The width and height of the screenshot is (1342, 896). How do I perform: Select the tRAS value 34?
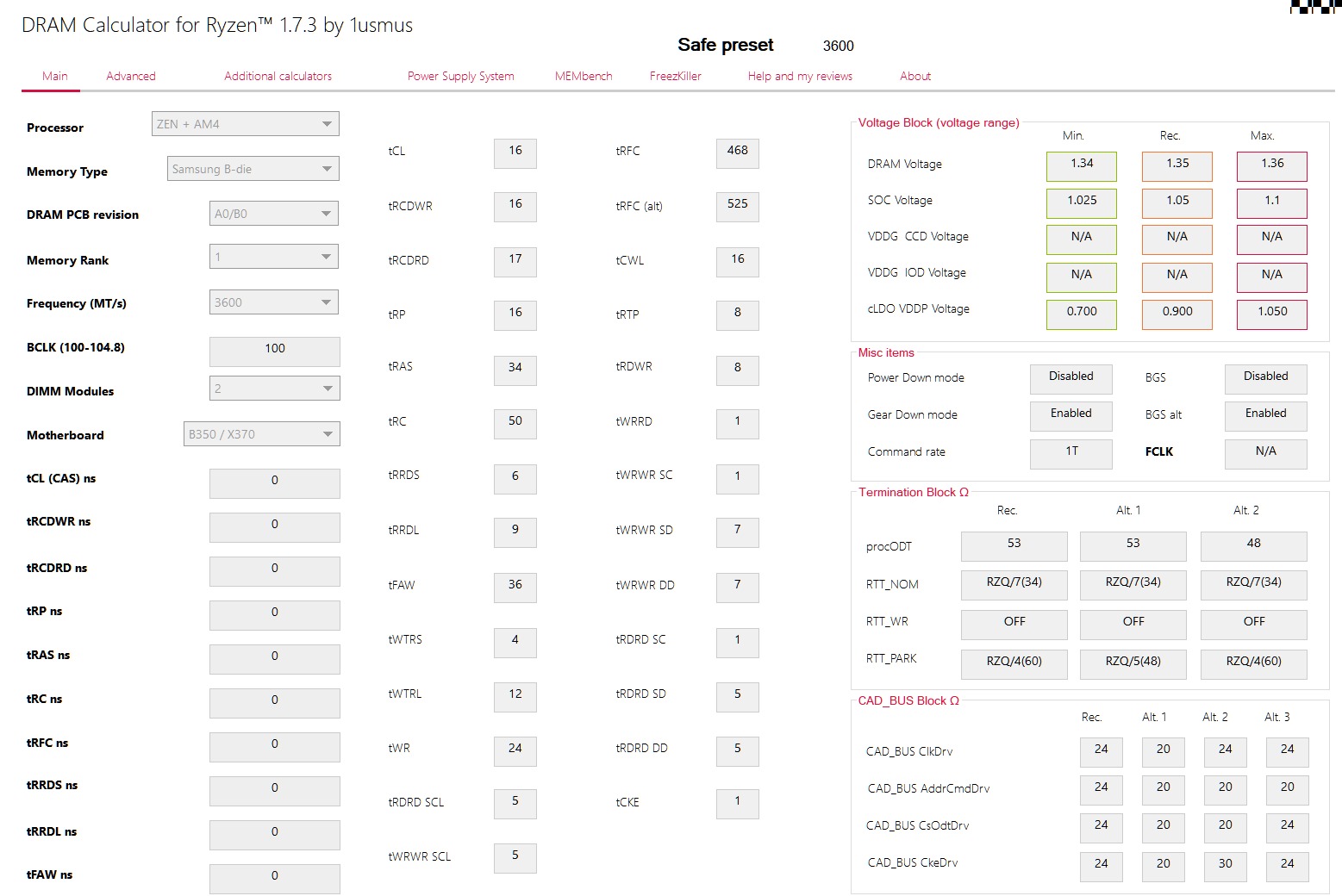(x=515, y=370)
